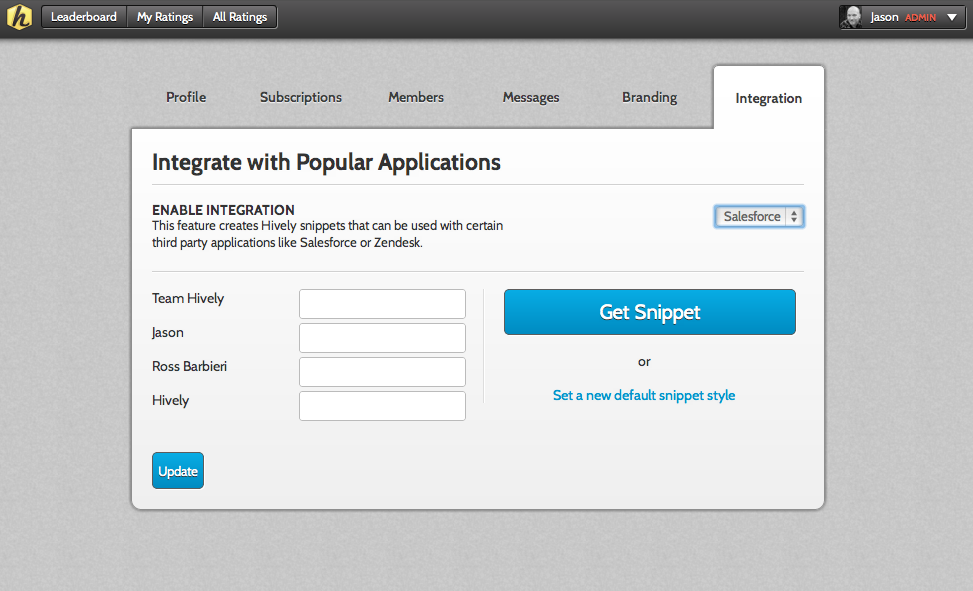
Task: Click the ENABLE INTEGRATION heading
Action: click(223, 210)
